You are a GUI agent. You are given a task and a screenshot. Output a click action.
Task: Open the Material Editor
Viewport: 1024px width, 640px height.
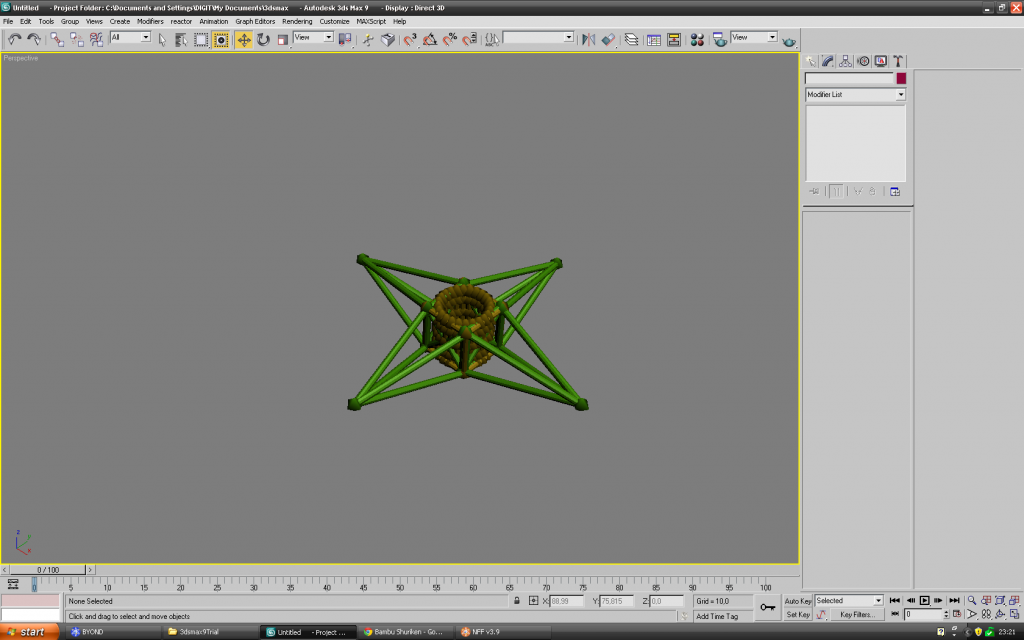click(x=697, y=39)
